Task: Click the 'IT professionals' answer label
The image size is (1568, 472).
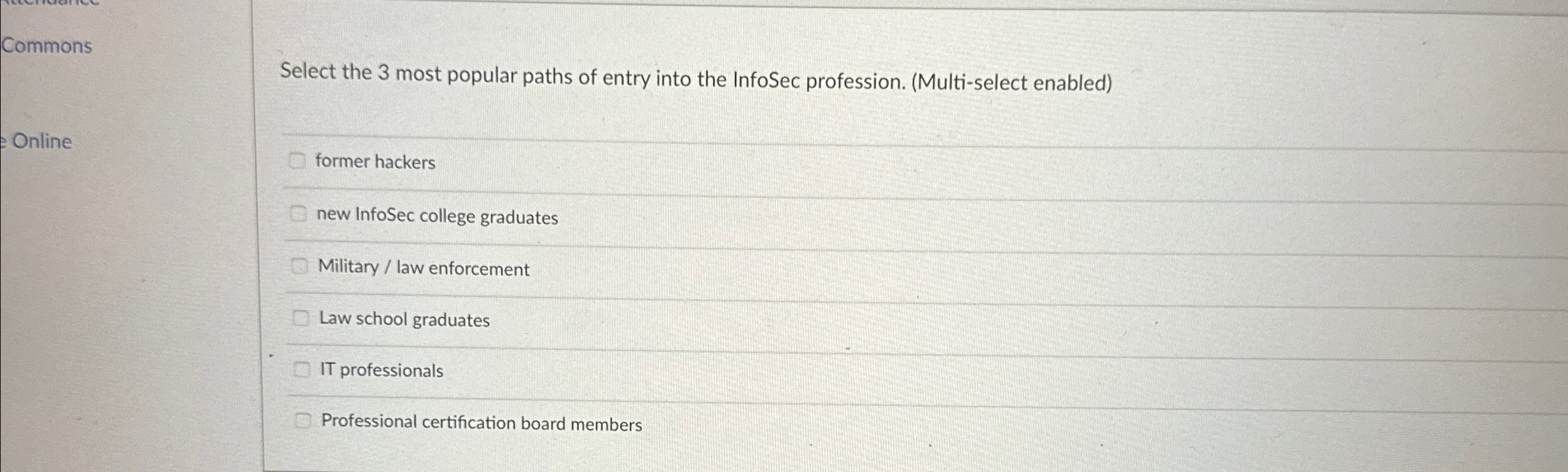Action: pos(380,370)
